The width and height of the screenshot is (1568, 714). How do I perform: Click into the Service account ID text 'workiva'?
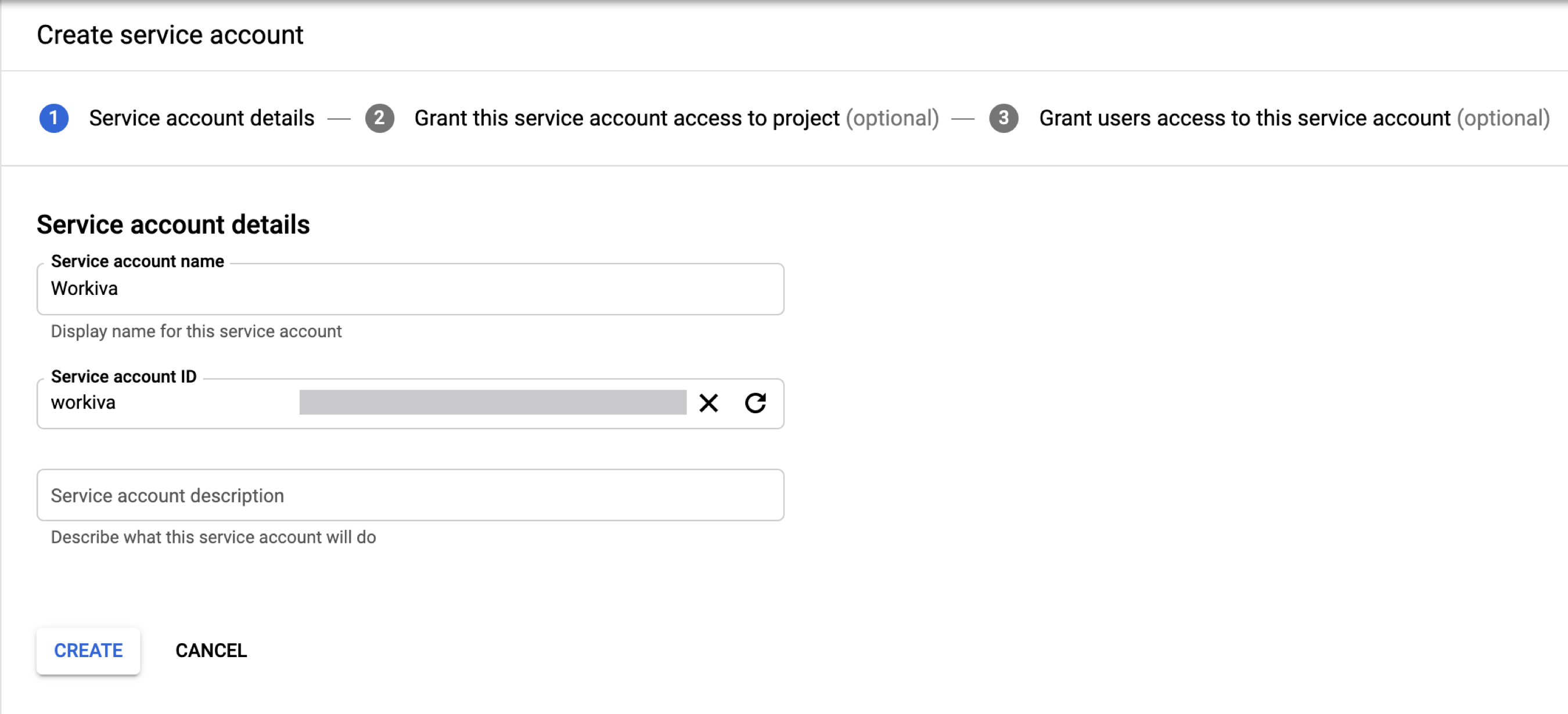84,403
